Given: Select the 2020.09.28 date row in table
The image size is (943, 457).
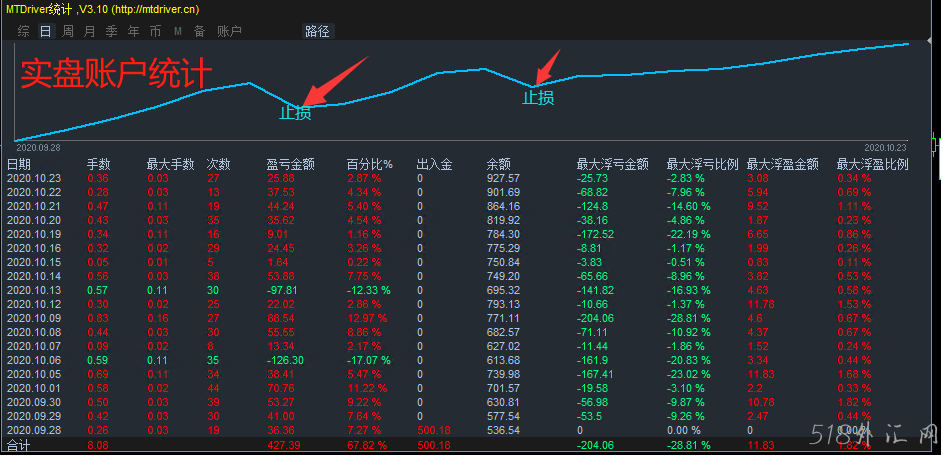Looking at the screenshot, I should point(35,431).
